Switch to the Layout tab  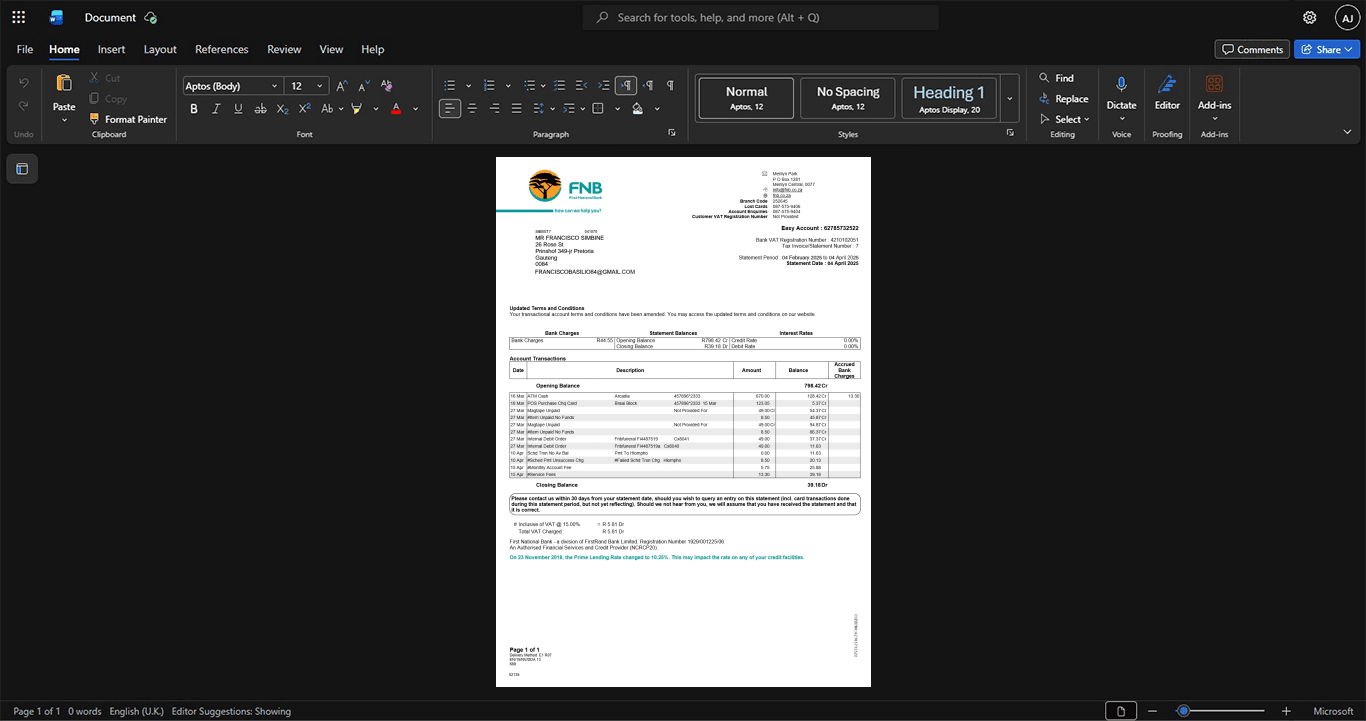click(160, 49)
